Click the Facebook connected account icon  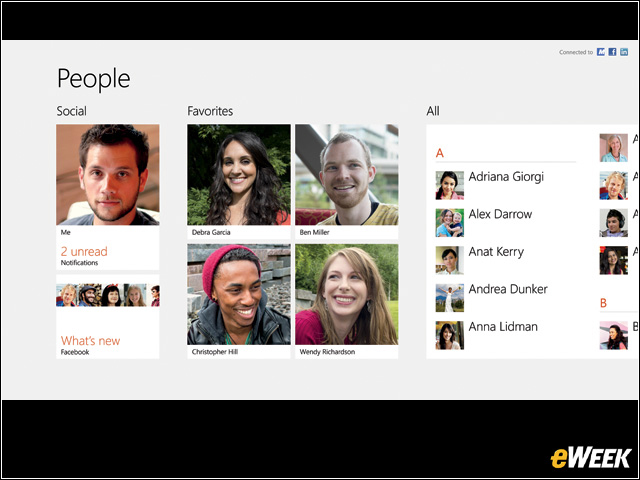pos(612,52)
